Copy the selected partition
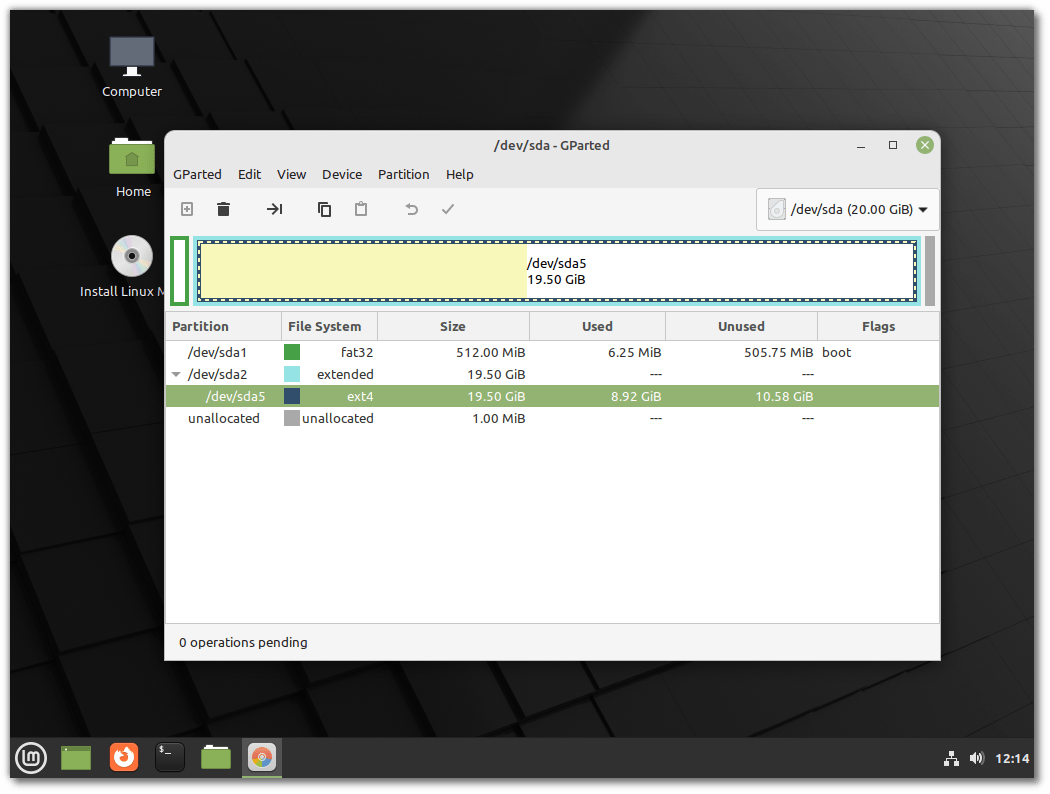Image resolution: width=1050 pixels, height=794 pixels. tap(323, 209)
